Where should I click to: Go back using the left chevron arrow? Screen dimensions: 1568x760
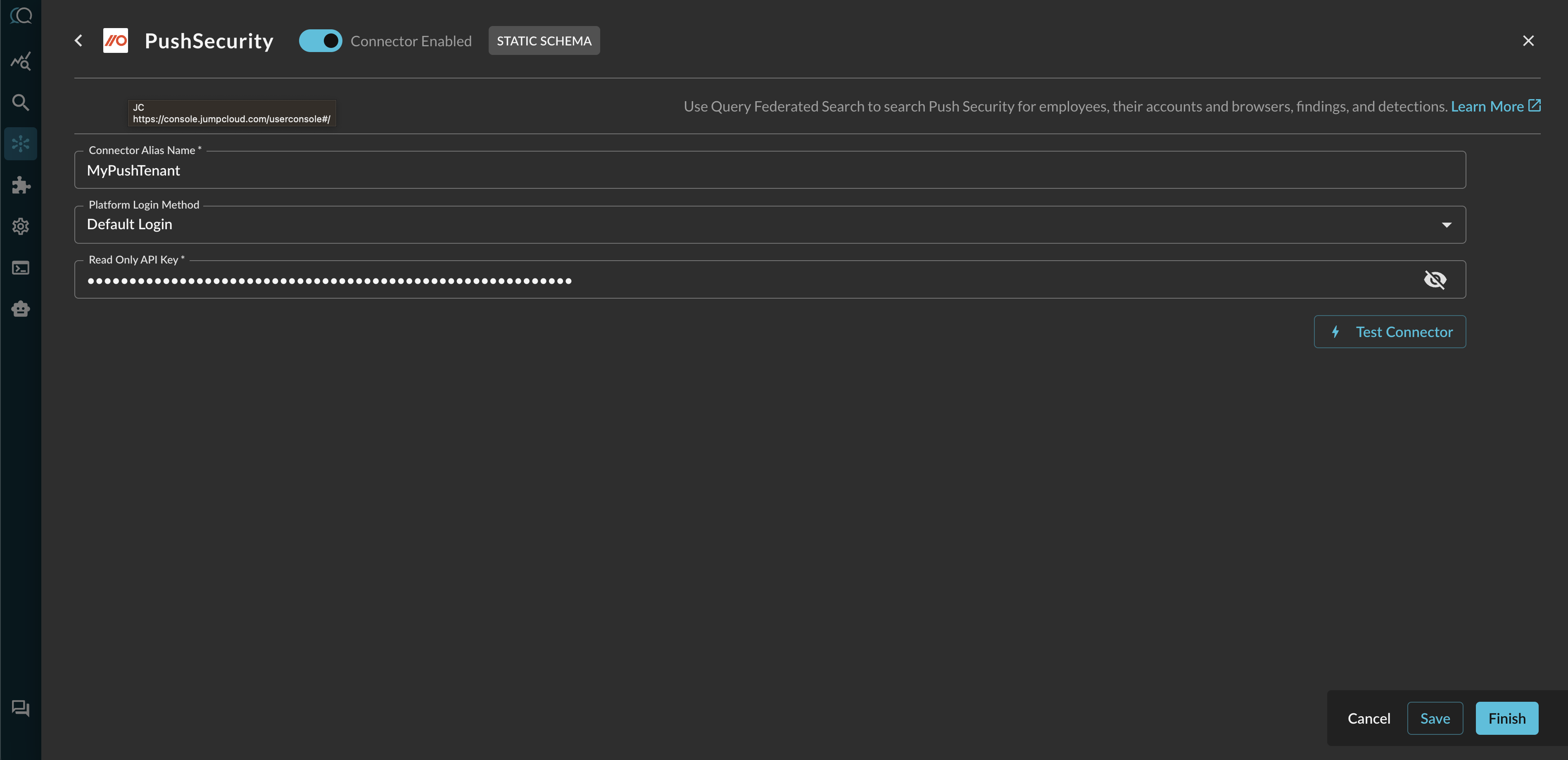78,41
